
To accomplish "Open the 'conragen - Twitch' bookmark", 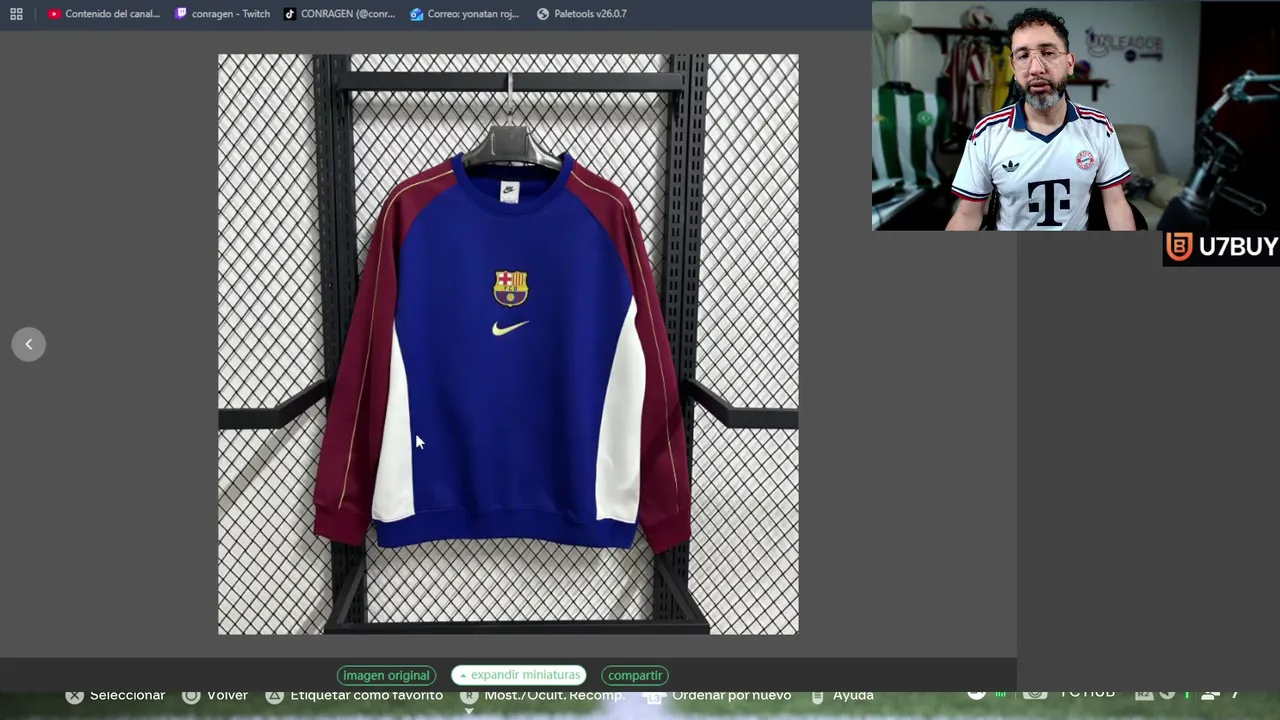I will tap(222, 14).
